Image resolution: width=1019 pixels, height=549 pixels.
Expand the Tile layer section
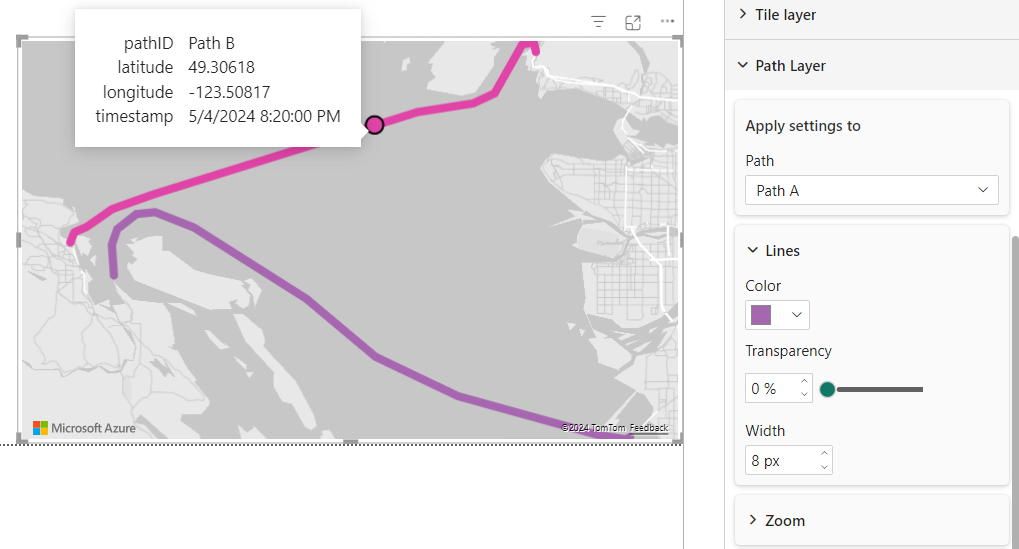coord(743,15)
